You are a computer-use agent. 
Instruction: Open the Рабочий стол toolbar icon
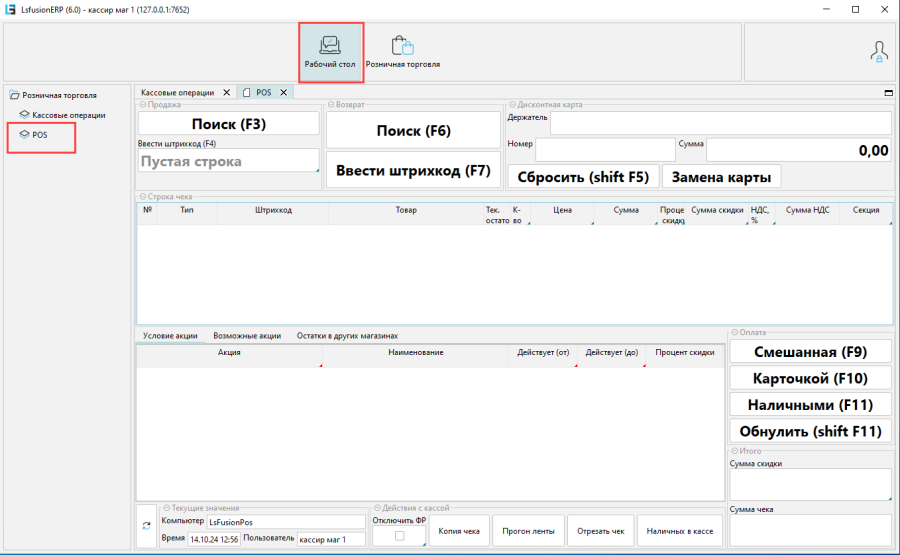330,52
